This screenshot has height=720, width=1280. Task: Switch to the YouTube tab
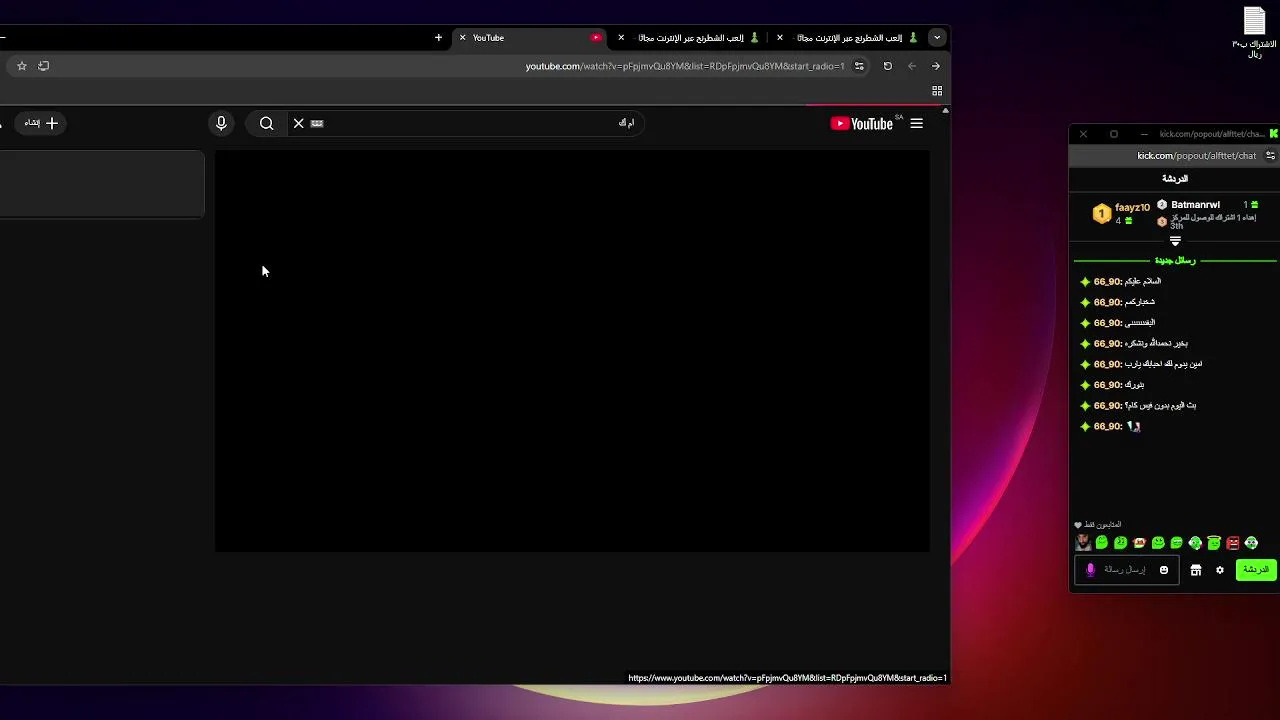(x=530, y=38)
